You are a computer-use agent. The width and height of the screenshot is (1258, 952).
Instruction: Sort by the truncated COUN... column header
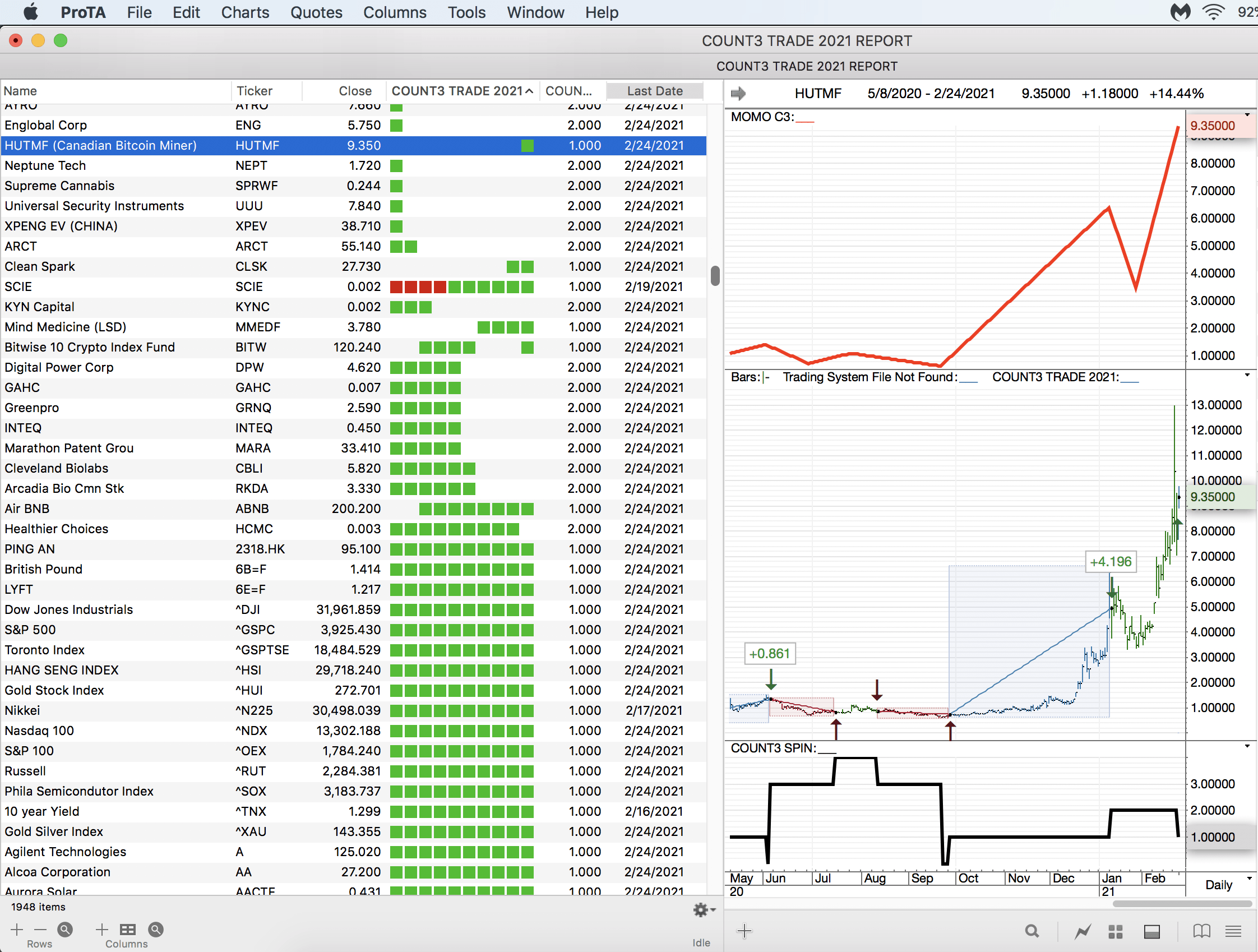pyautogui.click(x=572, y=91)
